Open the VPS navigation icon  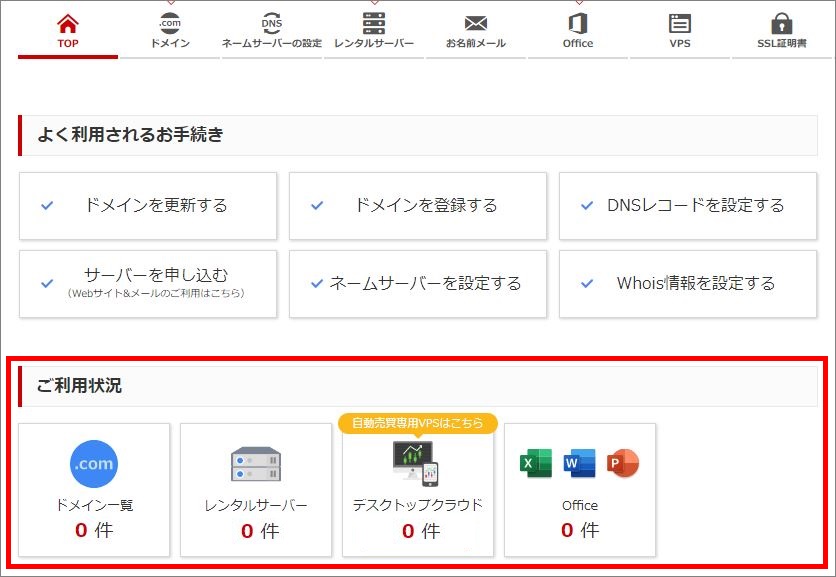coord(679,21)
